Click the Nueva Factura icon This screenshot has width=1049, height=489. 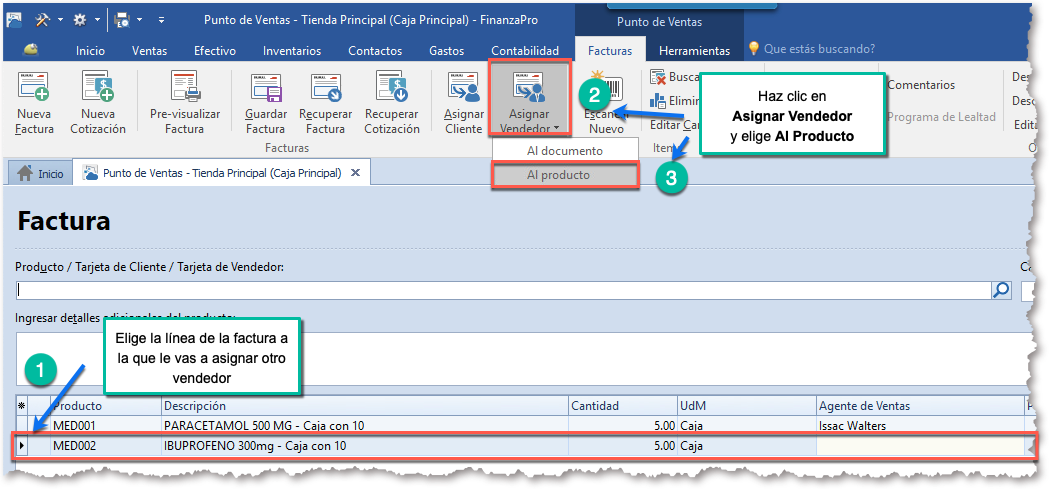[33, 87]
